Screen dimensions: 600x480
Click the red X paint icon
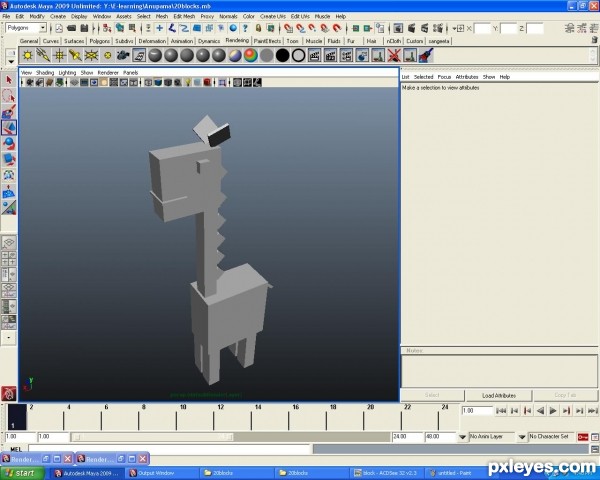coord(394,56)
